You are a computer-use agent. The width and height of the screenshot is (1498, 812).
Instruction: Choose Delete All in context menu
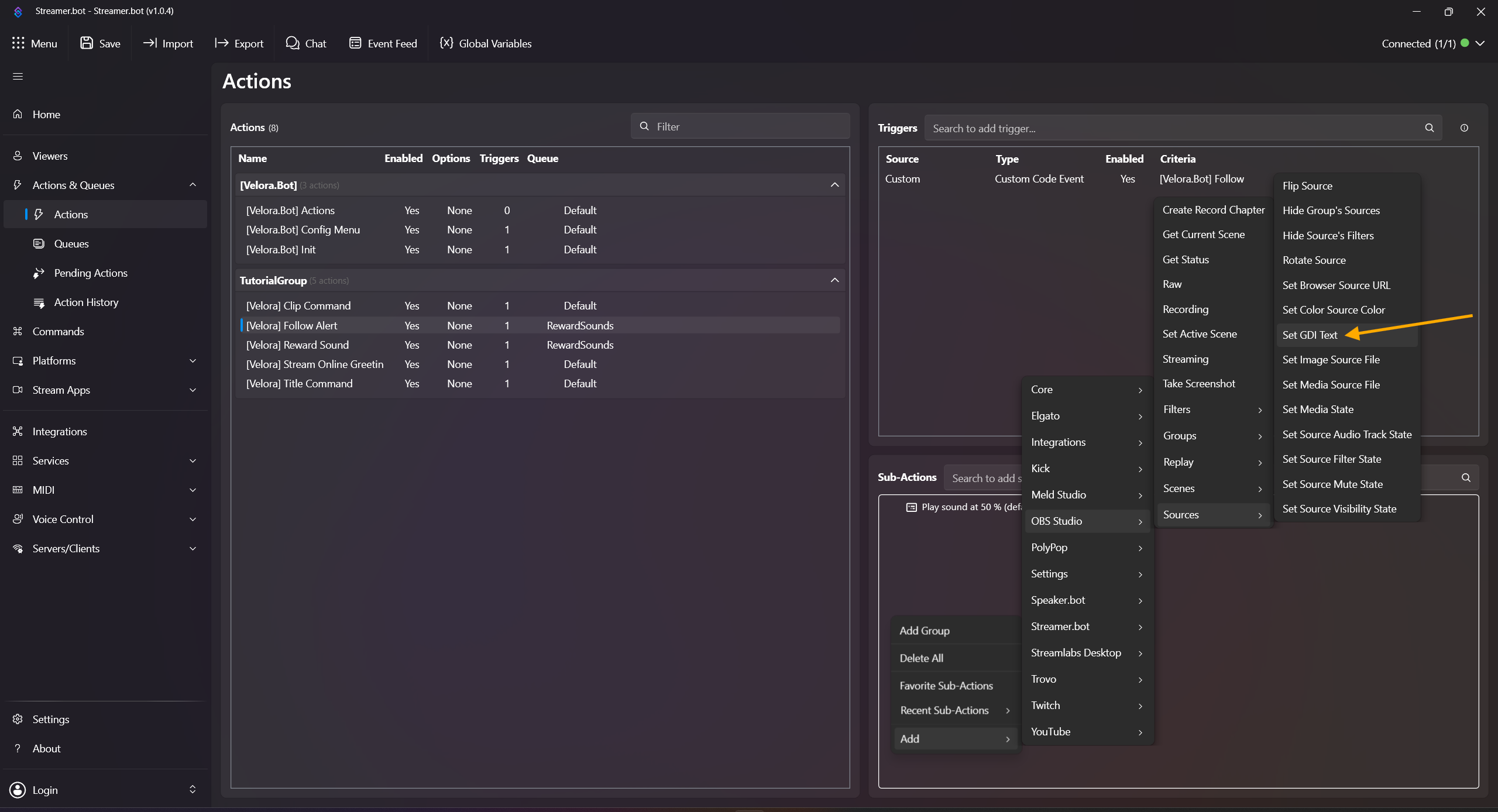click(921, 658)
